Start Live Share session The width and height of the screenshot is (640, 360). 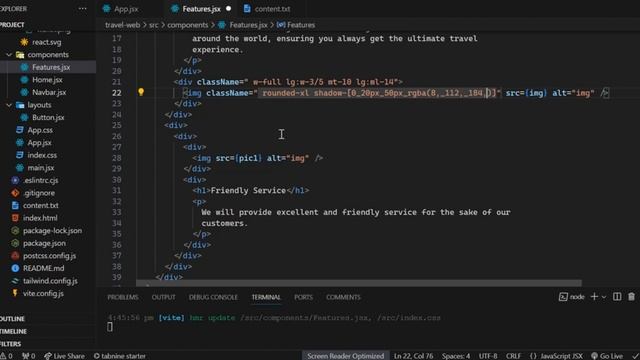point(64,356)
